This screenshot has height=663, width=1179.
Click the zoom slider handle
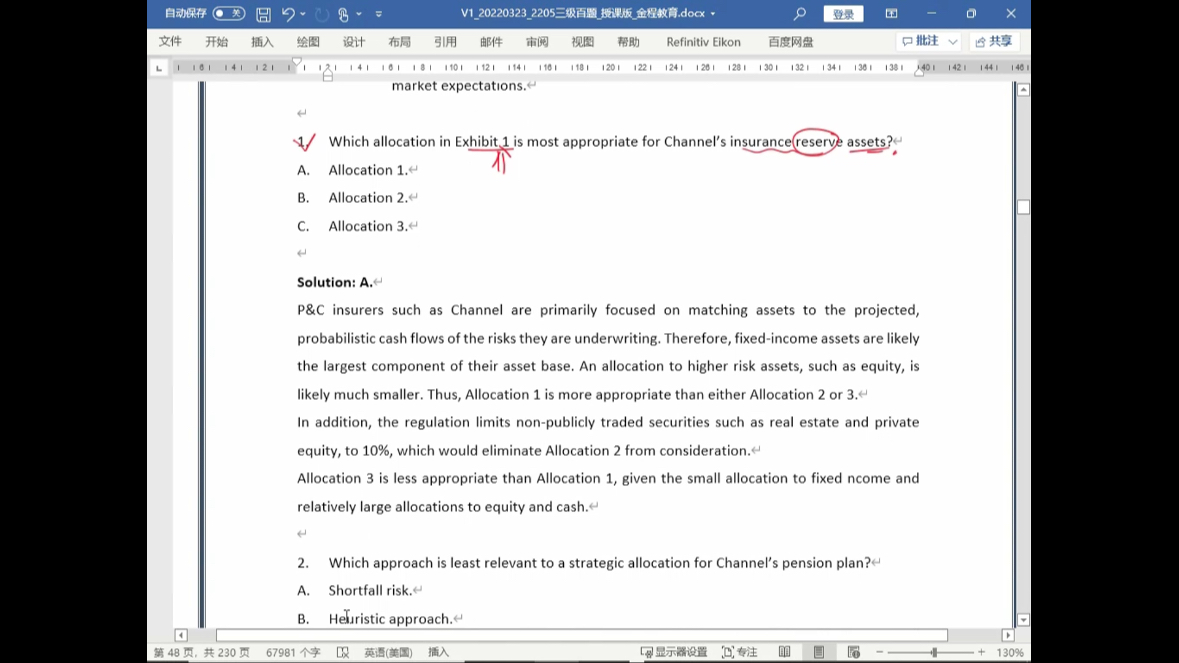(934, 652)
